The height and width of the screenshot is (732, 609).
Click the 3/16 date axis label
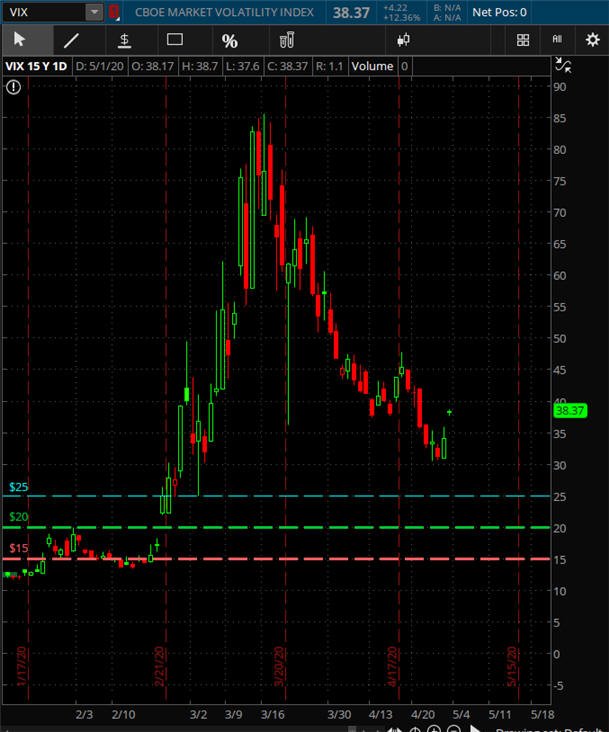point(273,715)
